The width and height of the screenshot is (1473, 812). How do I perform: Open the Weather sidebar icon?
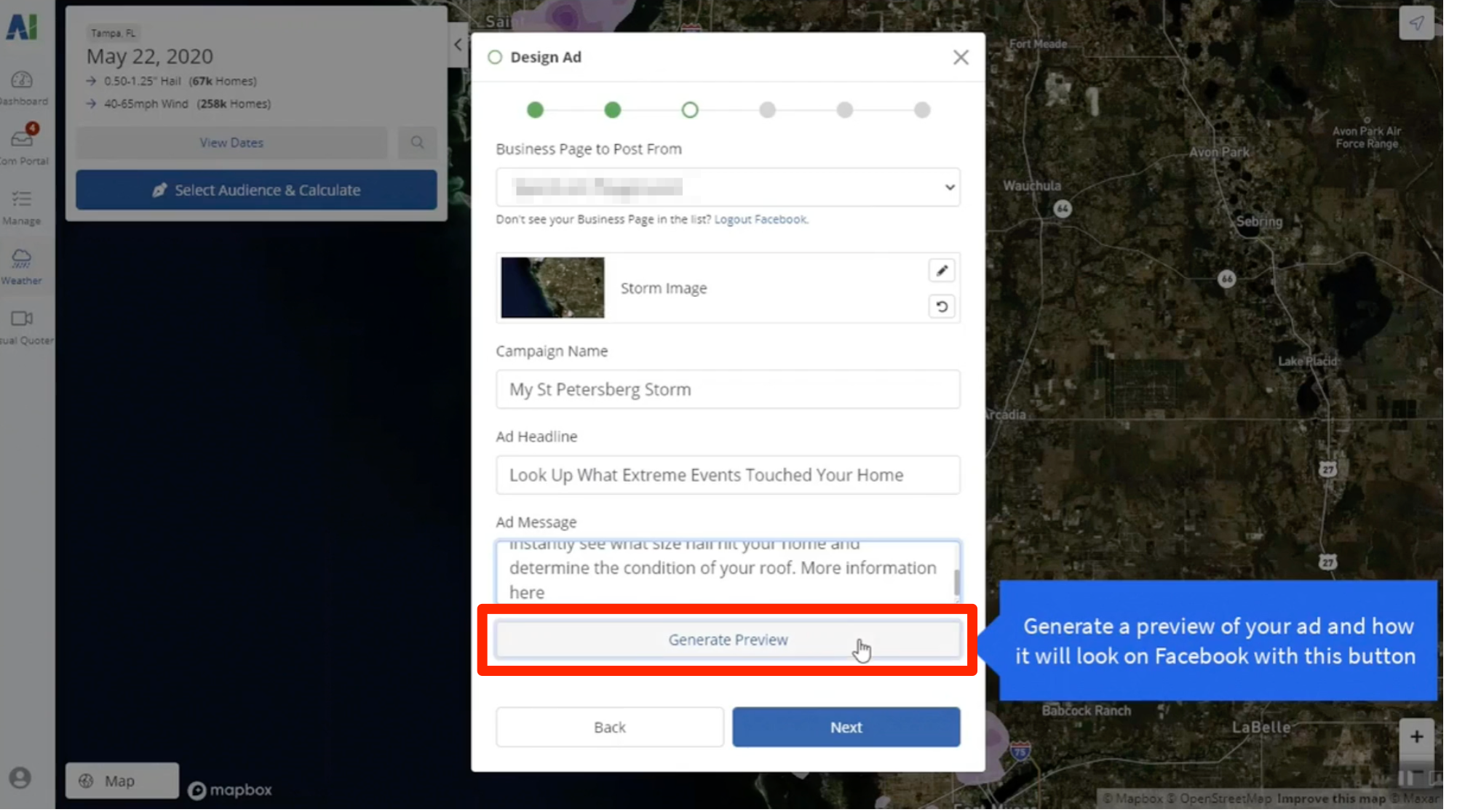click(x=22, y=259)
